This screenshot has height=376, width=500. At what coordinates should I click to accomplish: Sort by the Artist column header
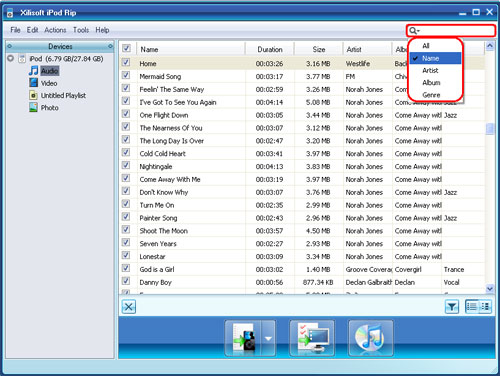point(367,49)
